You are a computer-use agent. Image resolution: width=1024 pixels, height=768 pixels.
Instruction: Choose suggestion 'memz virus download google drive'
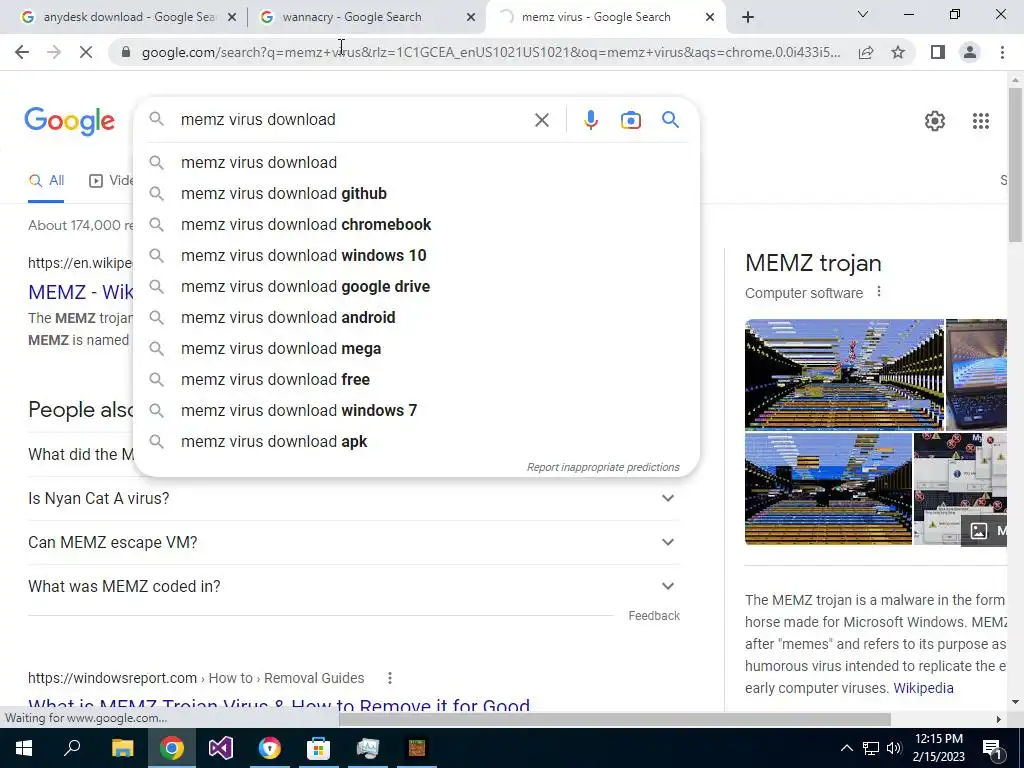click(x=416, y=287)
